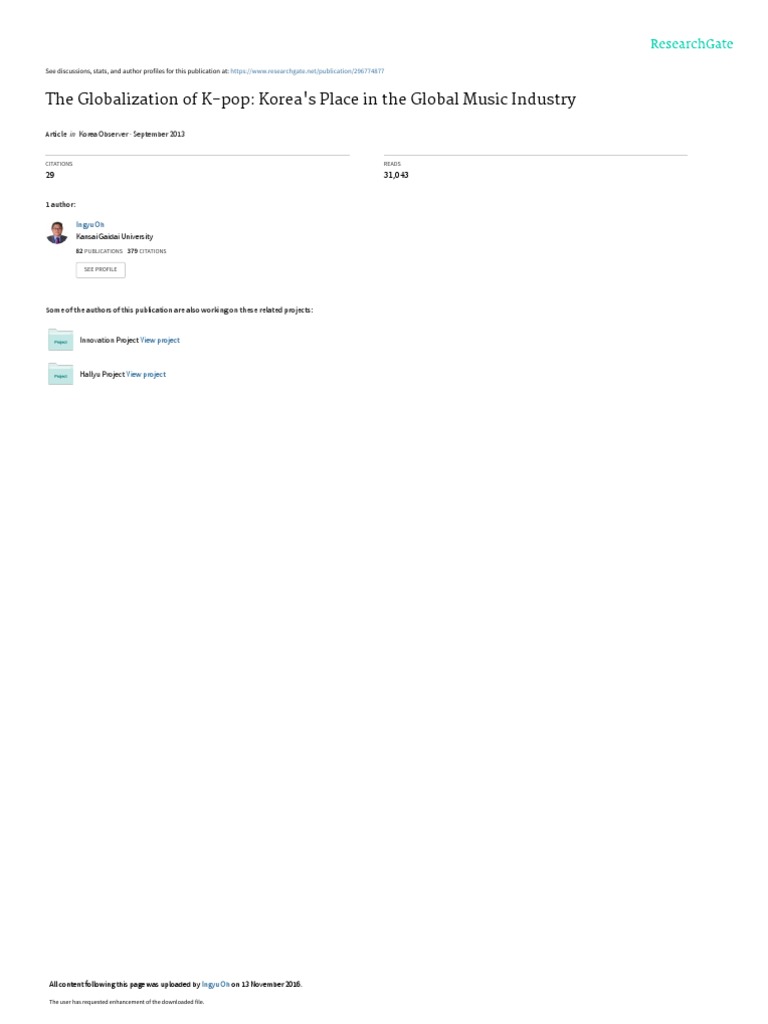Click the 82 publications stat

tap(99, 251)
